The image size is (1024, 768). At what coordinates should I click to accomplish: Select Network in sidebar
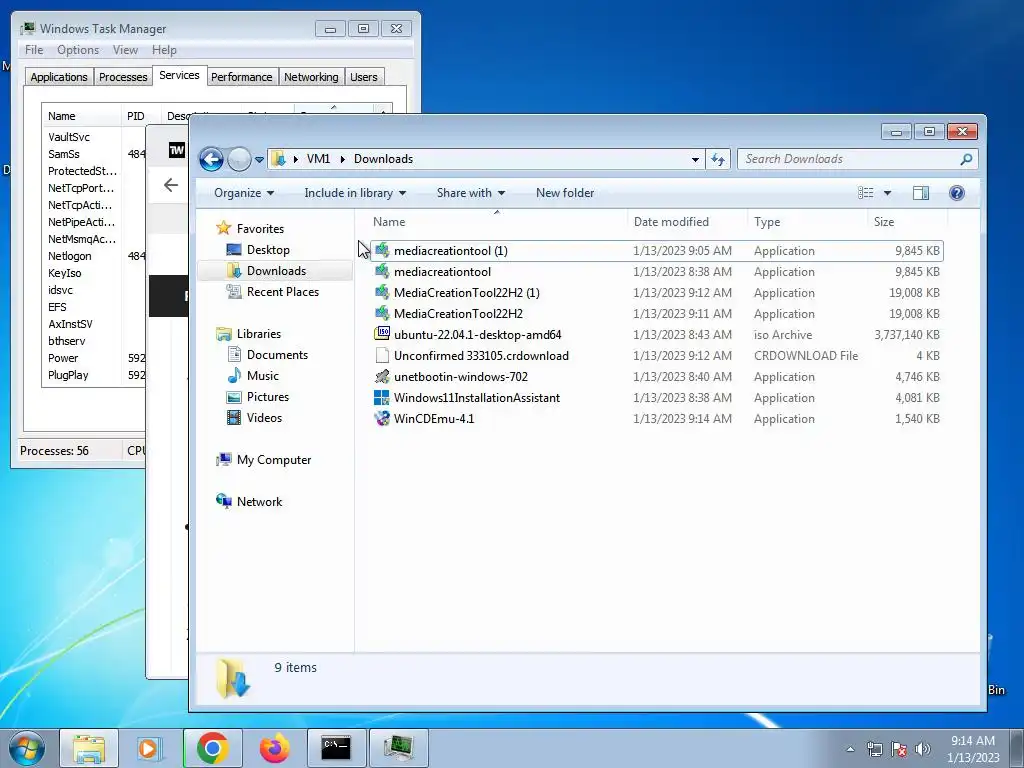pos(259,502)
